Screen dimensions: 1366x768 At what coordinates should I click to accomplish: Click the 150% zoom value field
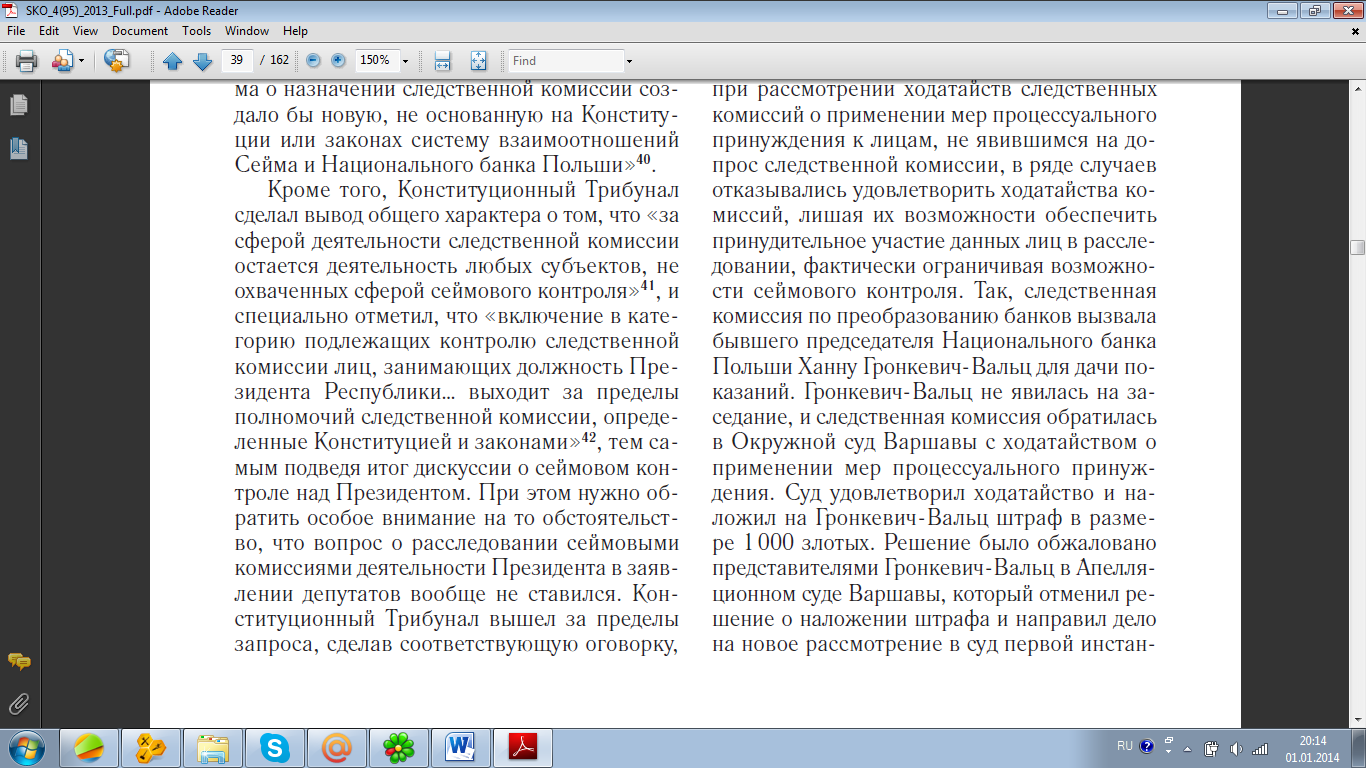coord(375,60)
